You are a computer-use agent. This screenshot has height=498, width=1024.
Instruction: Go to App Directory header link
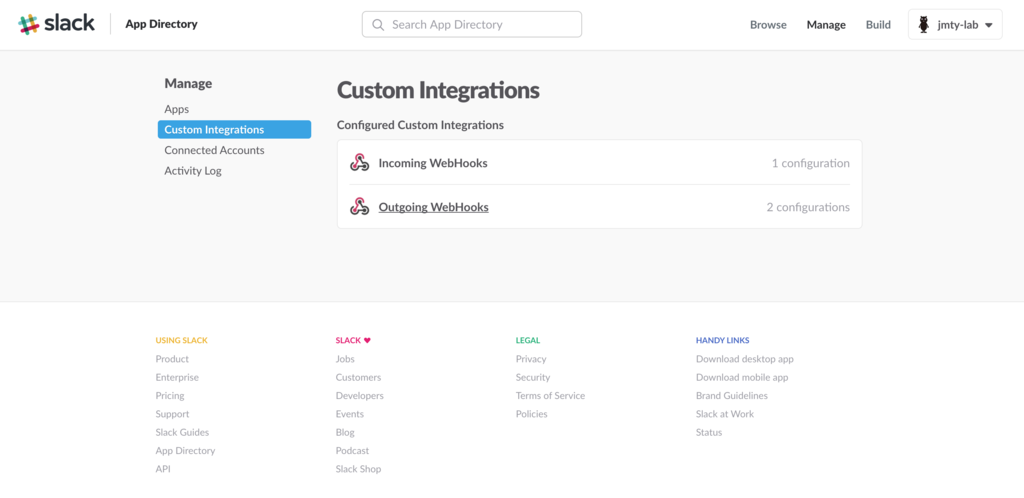(x=161, y=24)
